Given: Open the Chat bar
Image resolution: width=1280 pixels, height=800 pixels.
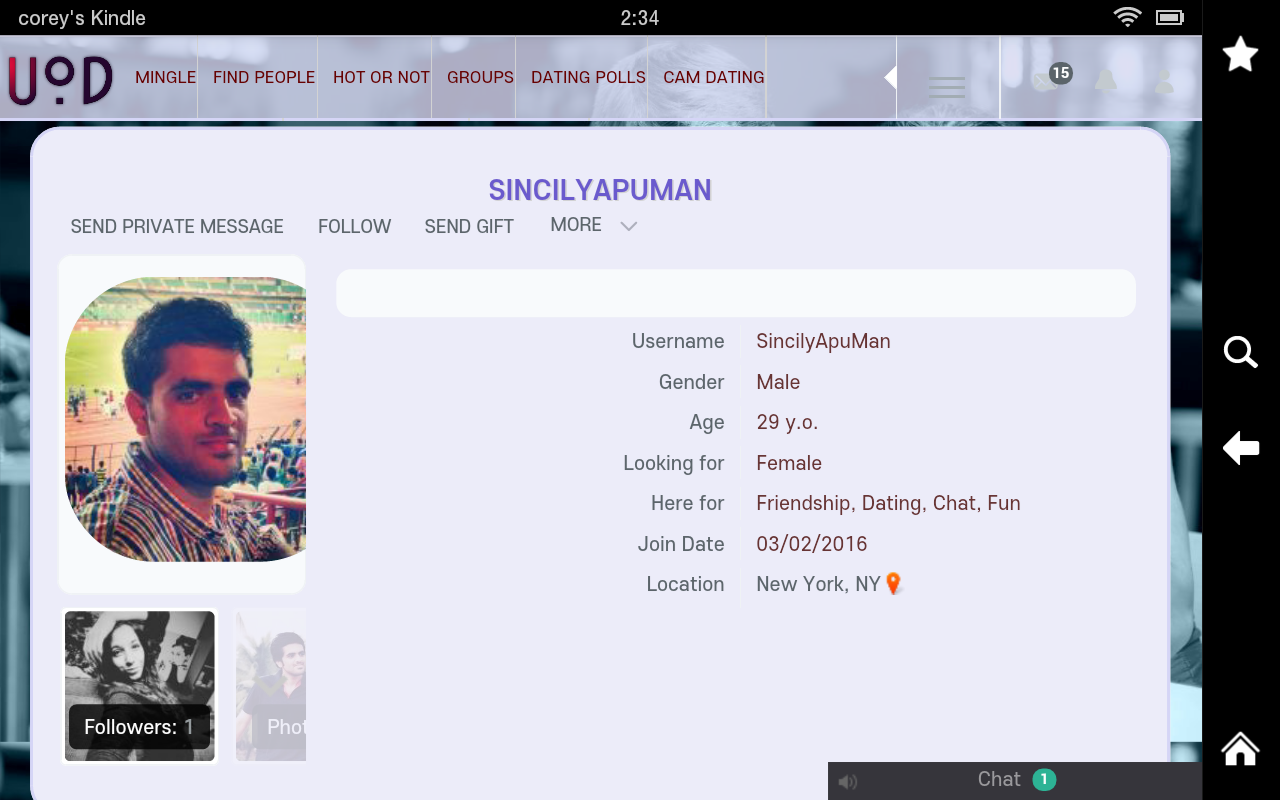Looking at the screenshot, I should coord(1015,781).
